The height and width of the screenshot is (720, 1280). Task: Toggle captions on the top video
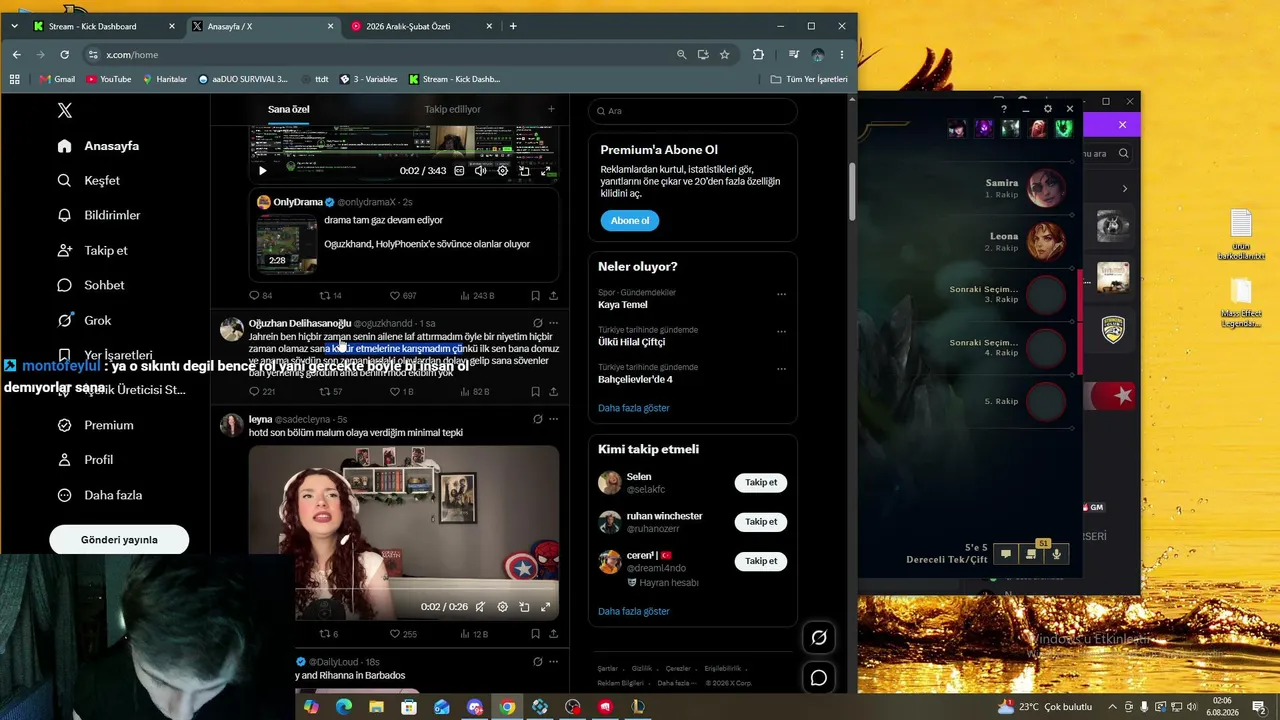(459, 171)
